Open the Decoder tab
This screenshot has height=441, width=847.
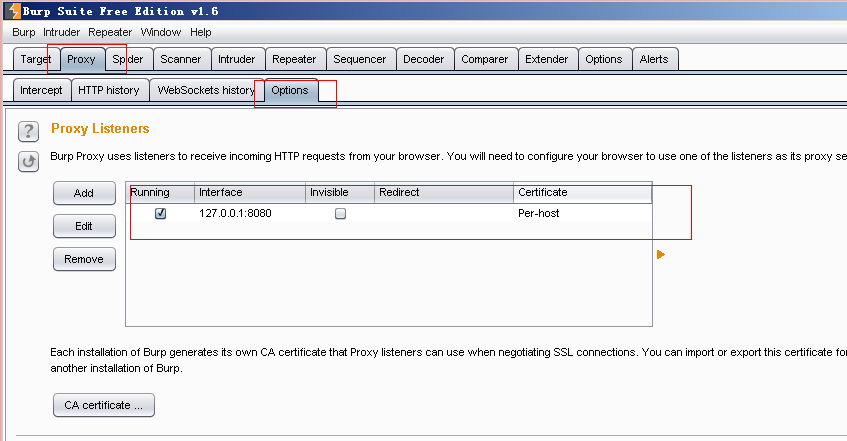[x=424, y=59]
